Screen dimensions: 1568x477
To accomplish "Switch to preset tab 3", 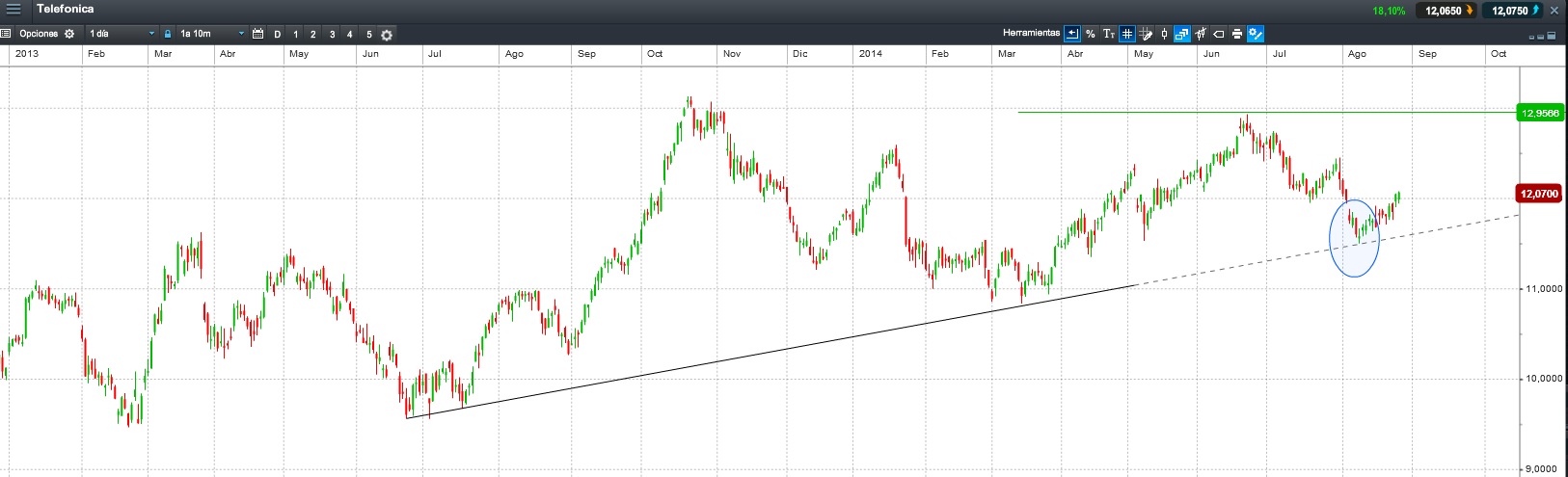I will pyautogui.click(x=333, y=35).
